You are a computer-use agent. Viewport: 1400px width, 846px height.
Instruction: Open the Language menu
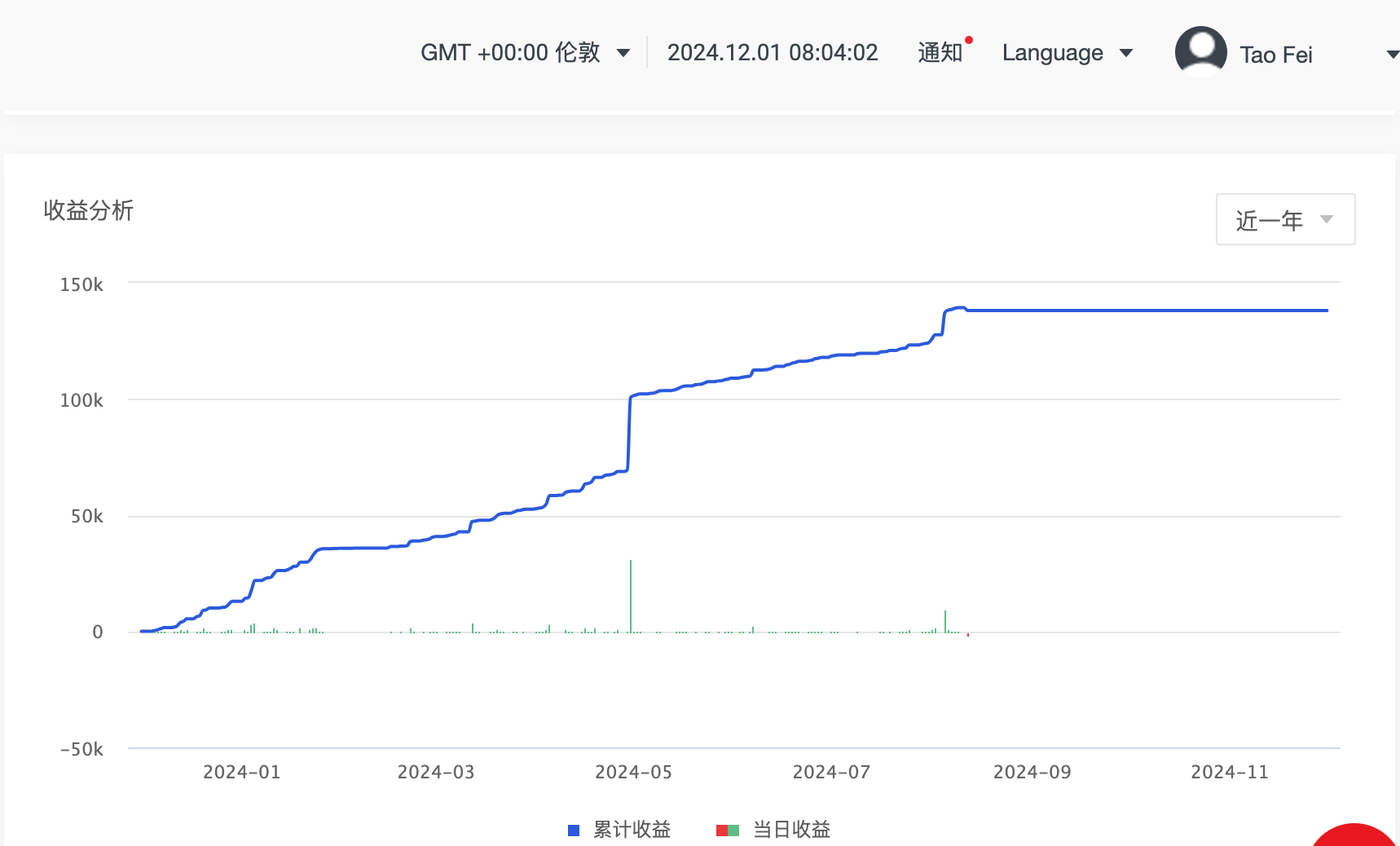[x=1052, y=53]
